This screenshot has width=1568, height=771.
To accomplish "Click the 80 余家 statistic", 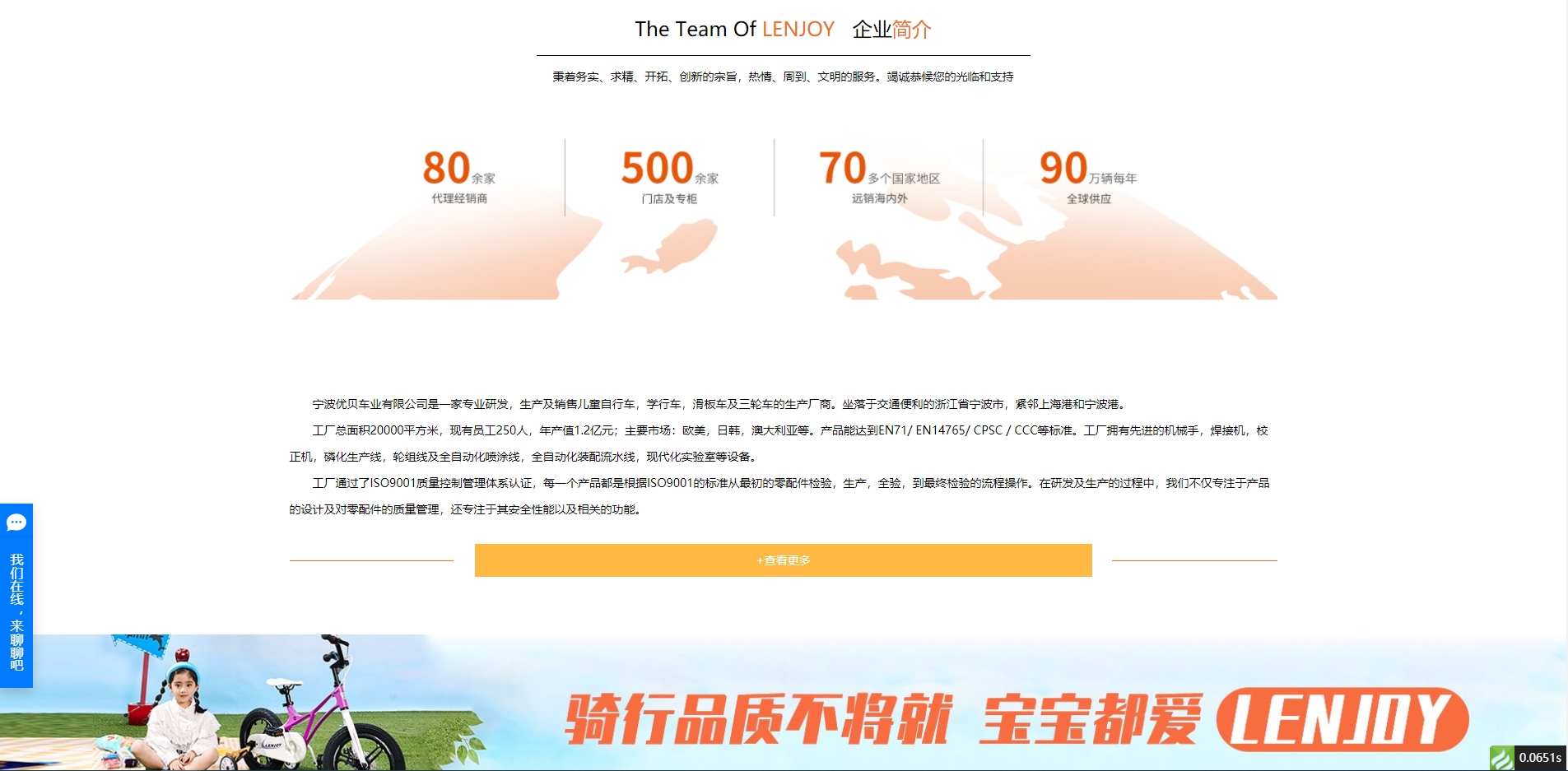I will click(x=459, y=168).
